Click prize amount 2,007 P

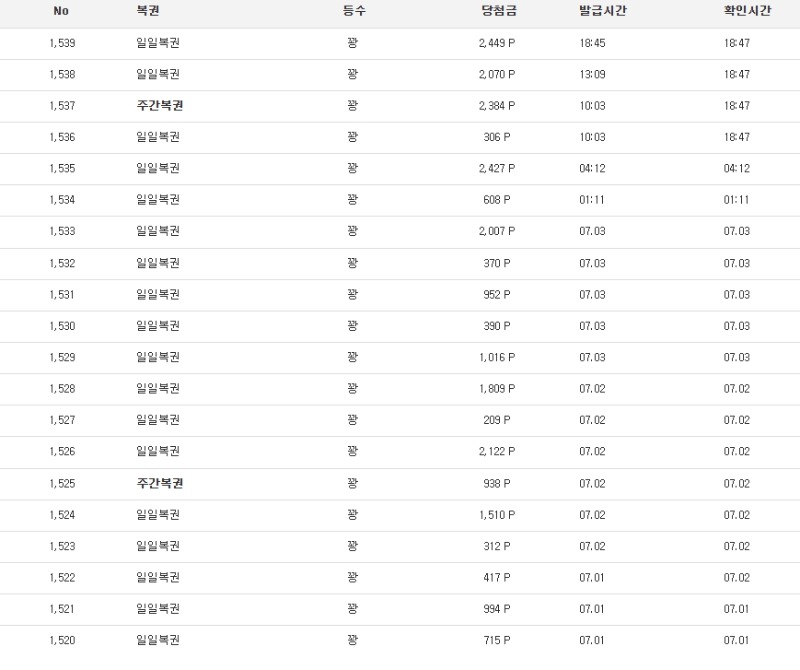click(x=497, y=232)
